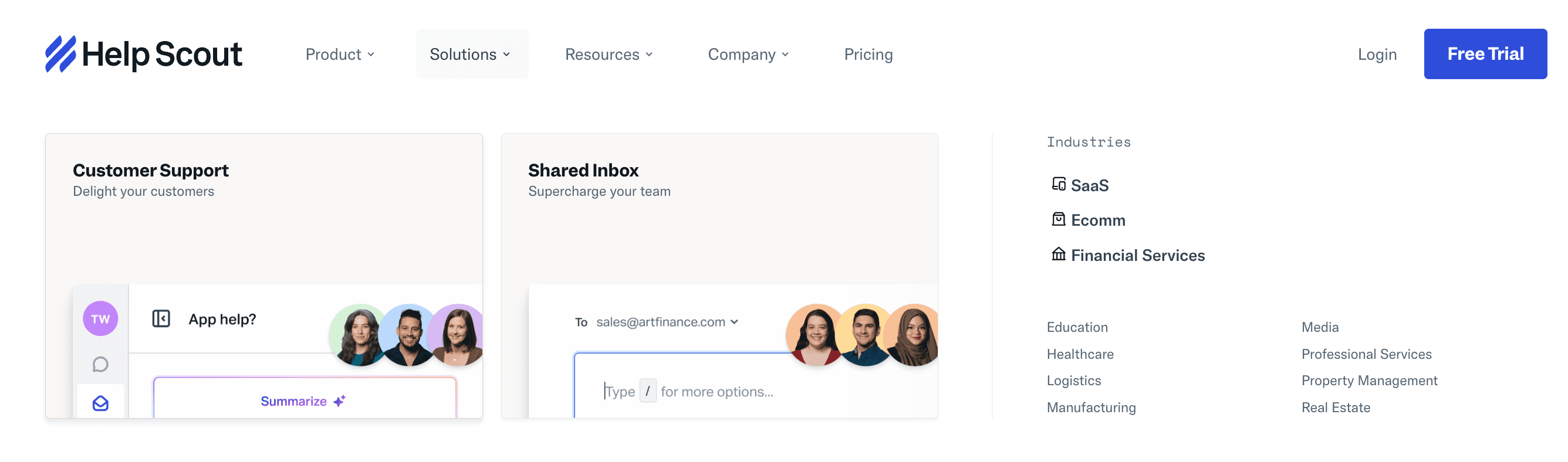Viewport: 1568px width, 462px height.
Task: Go to the Pricing page
Action: [868, 55]
